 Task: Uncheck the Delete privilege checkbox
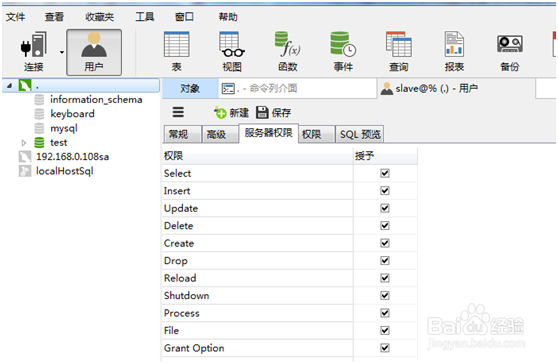[385, 226]
